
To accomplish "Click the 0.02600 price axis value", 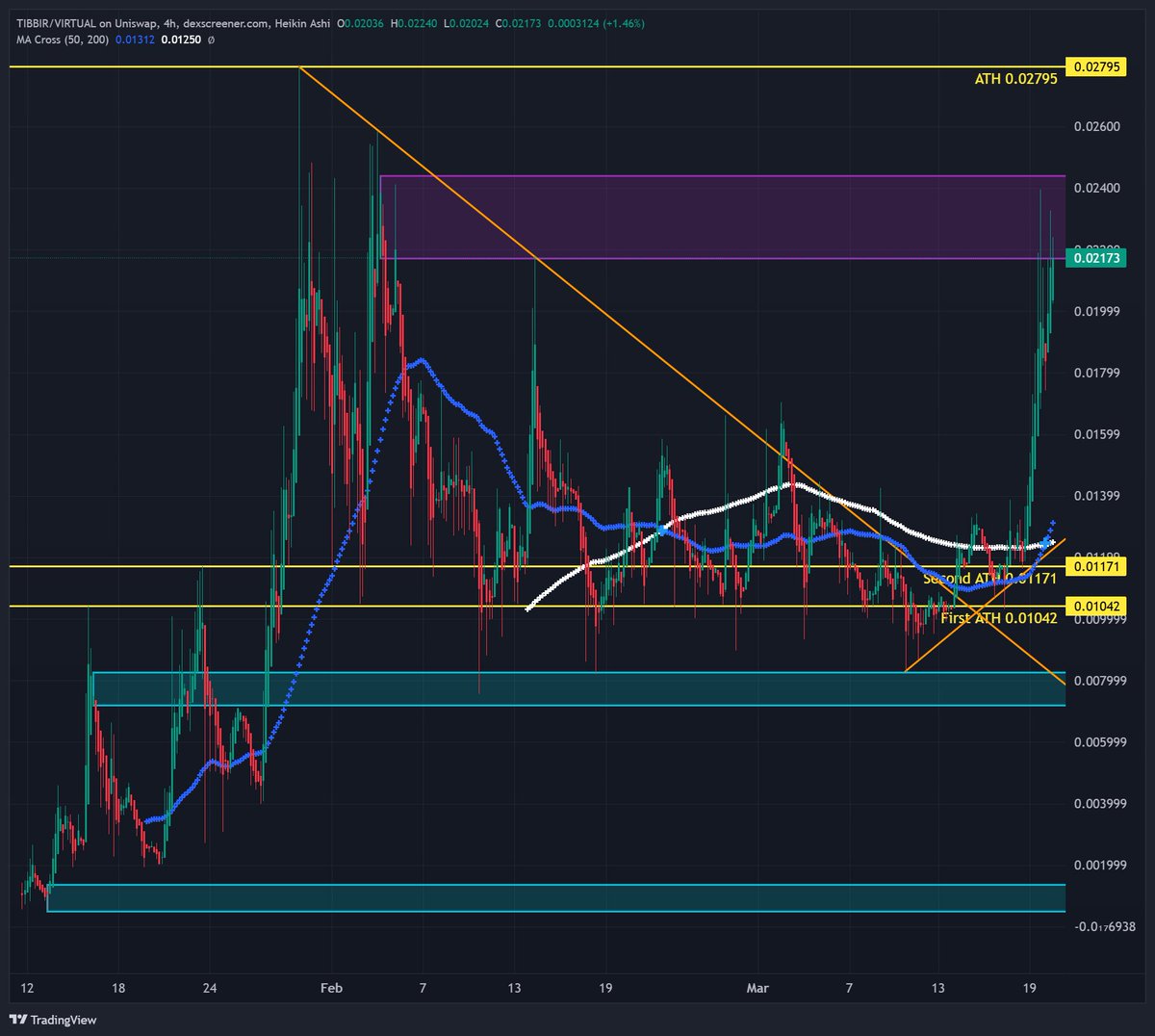I will 1096,127.
